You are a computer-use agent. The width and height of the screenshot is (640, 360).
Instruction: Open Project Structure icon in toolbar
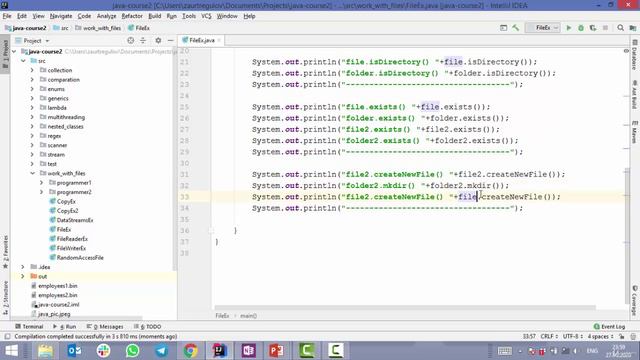(x=633, y=28)
